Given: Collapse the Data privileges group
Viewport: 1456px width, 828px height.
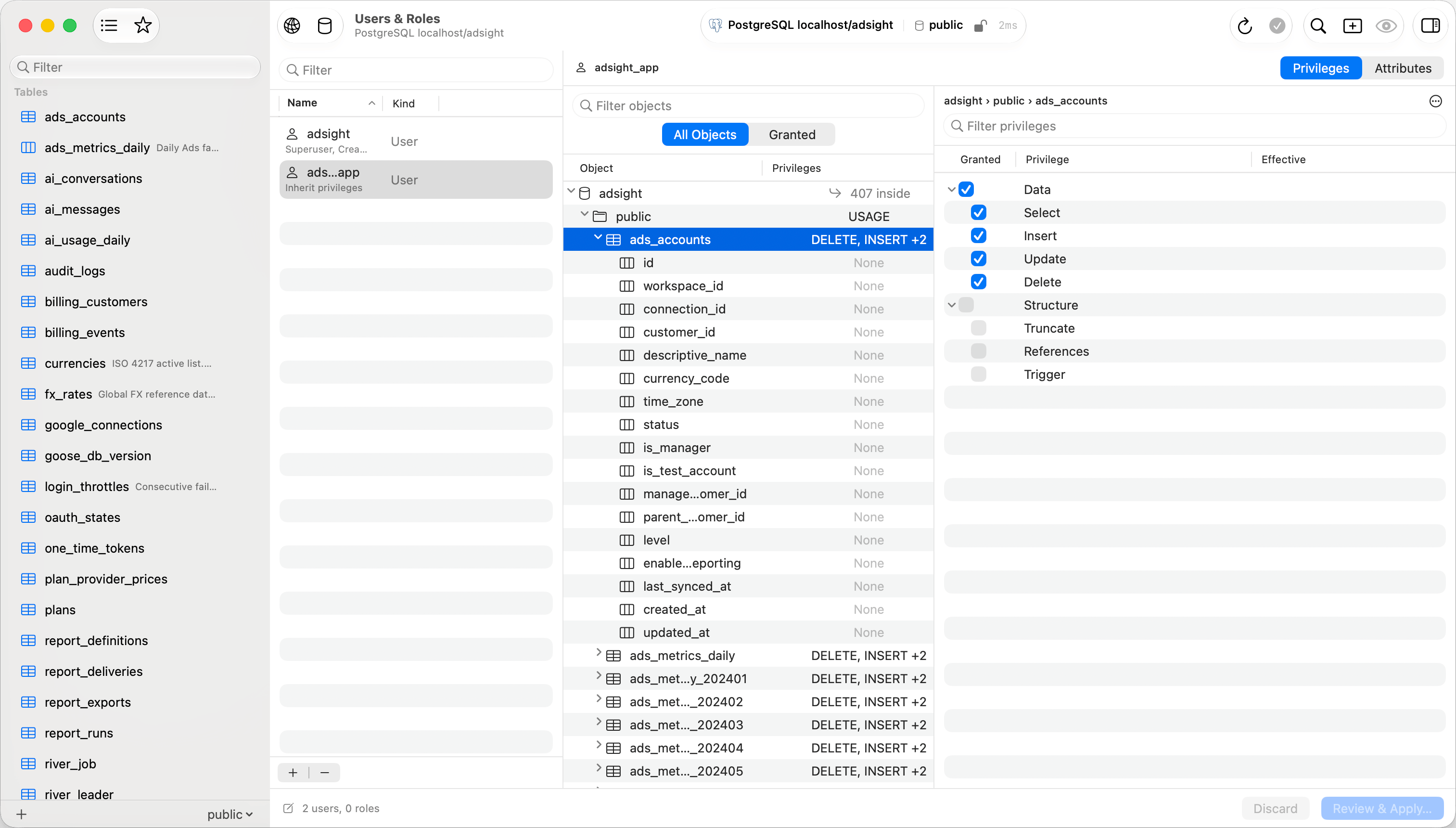Looking at the screenshot, I should [x=951, y=189].
